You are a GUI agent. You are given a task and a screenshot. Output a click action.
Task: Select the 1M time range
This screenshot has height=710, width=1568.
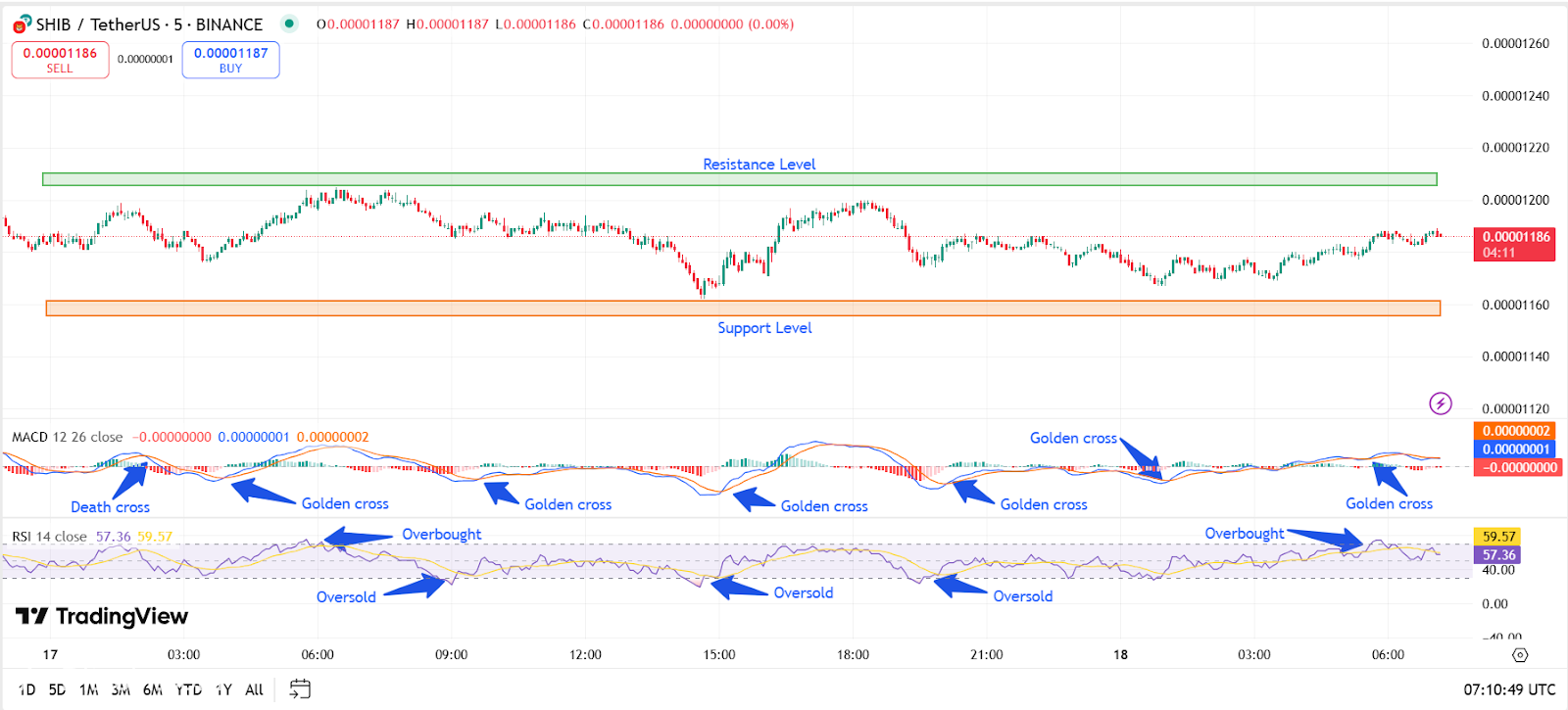(88, 689)
